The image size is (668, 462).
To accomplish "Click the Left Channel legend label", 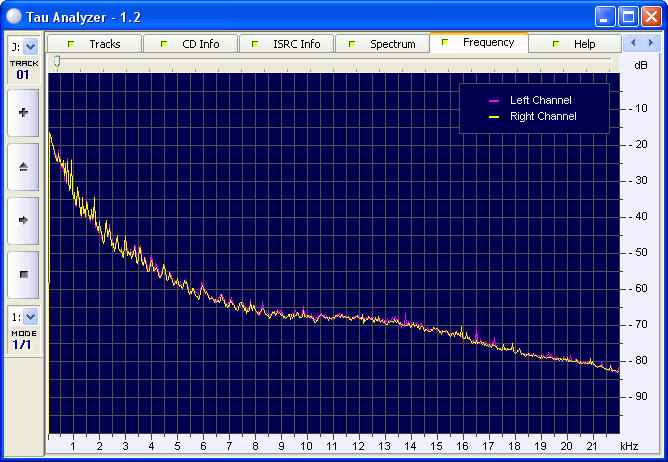I will tap(541, 100).
